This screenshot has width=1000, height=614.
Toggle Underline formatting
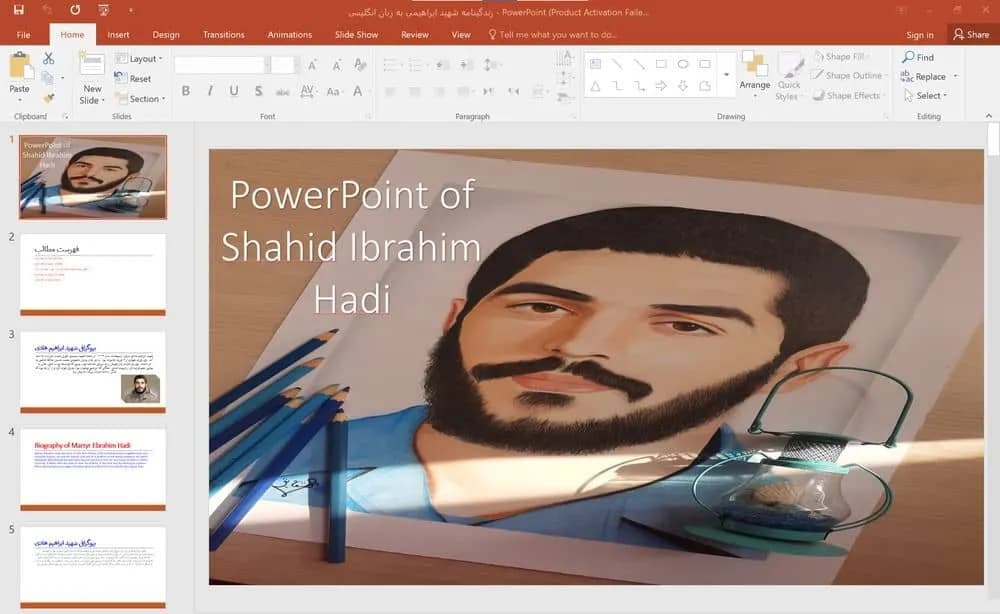234,91
